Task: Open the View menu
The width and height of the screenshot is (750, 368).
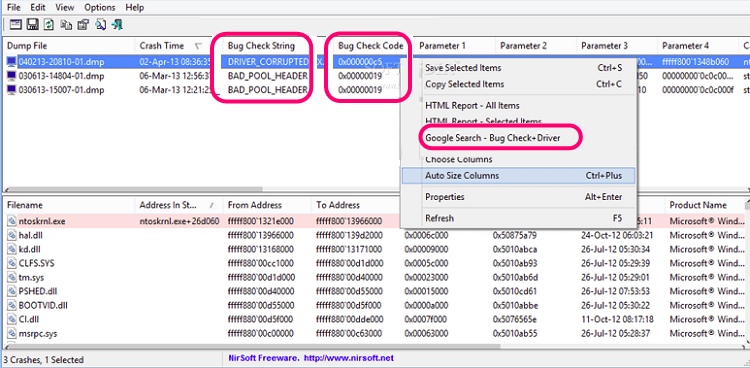Action: (65, 8)
